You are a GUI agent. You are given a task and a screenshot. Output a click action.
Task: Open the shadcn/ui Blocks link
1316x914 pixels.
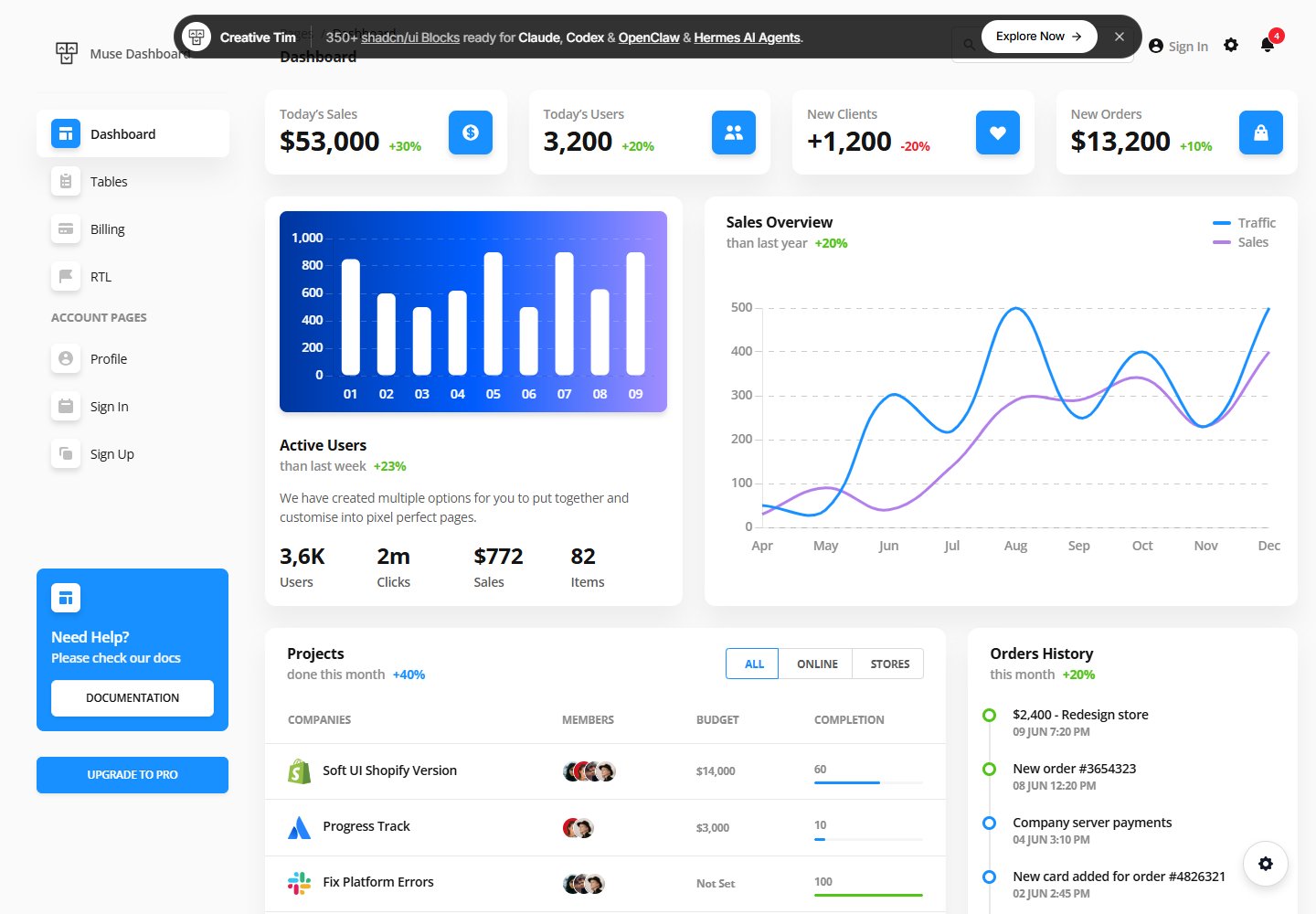coord(410,37)
